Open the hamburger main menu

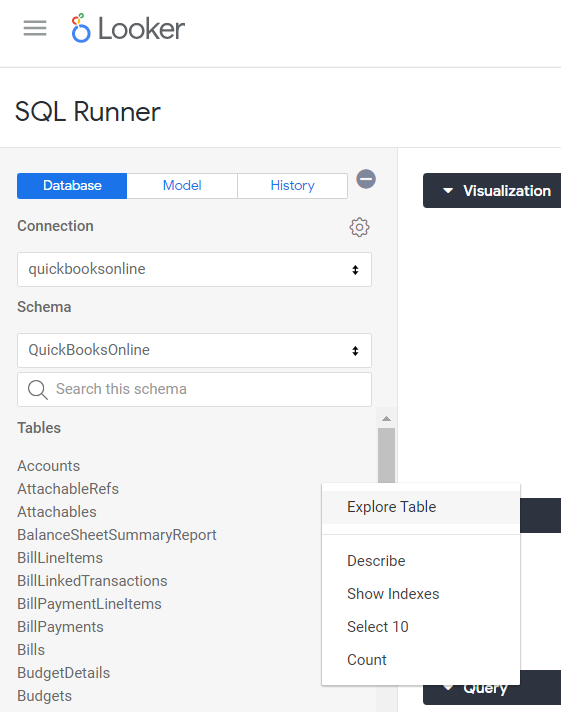(35, 28)
